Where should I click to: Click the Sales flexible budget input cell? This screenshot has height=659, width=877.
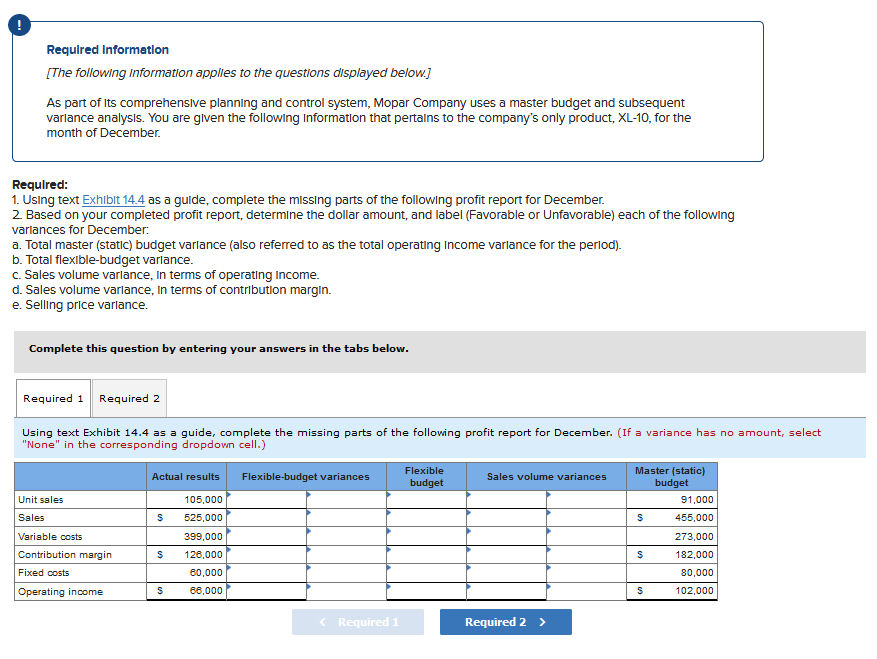[426, 517]
